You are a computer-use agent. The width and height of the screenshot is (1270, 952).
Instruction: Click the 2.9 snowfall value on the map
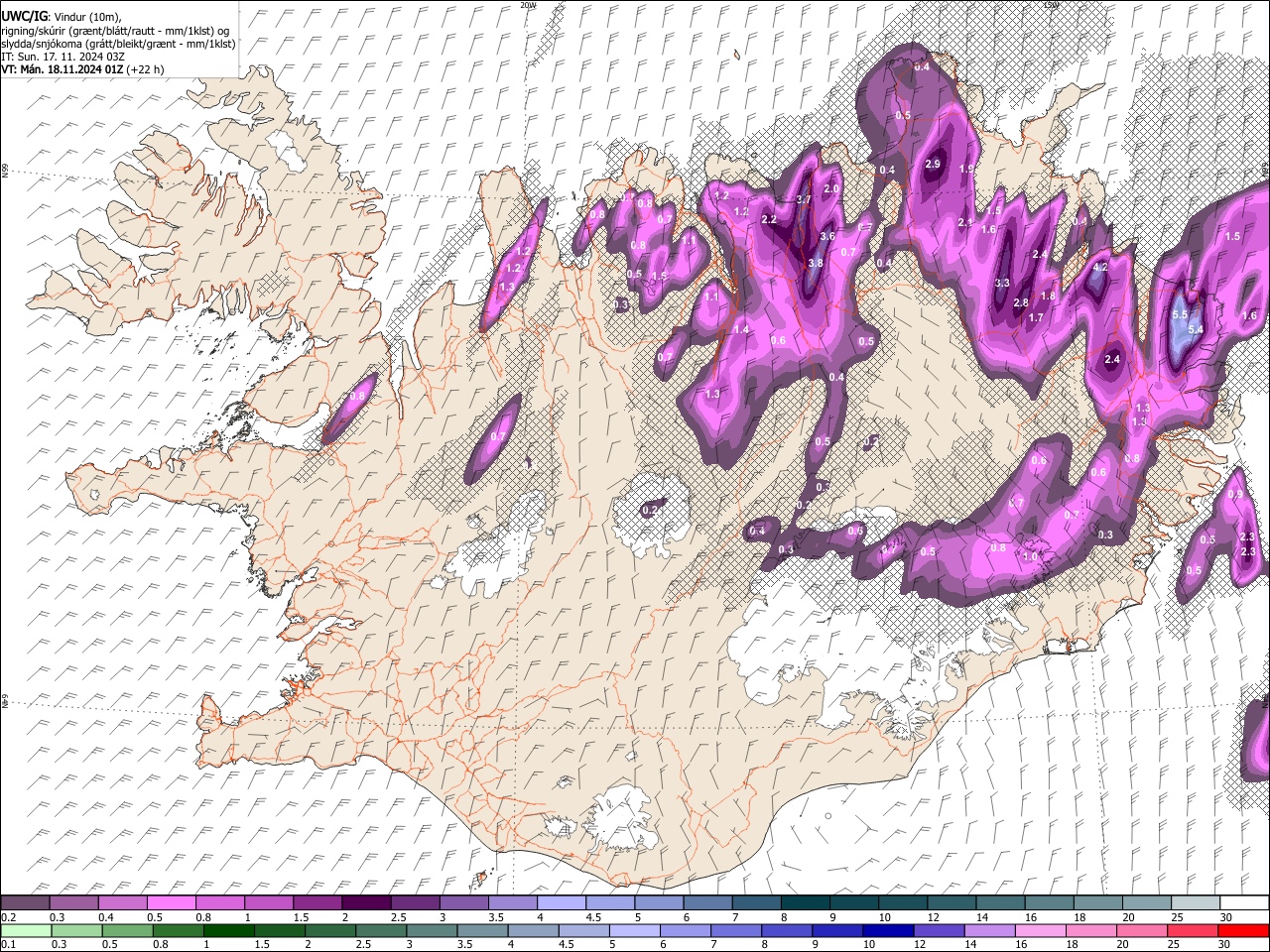point(933,165)
